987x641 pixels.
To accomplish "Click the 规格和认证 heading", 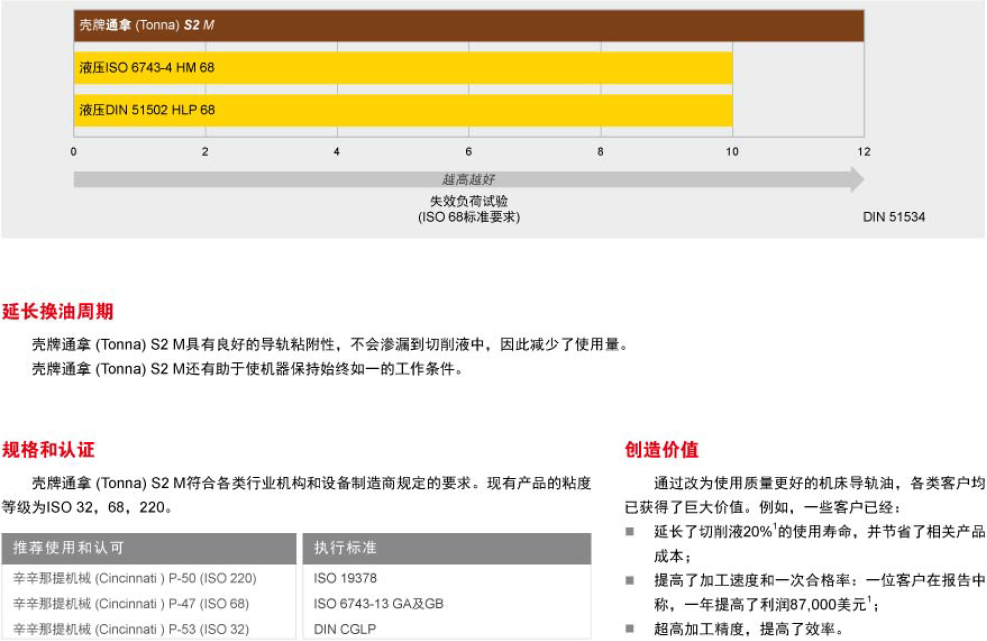I will 49,450.
